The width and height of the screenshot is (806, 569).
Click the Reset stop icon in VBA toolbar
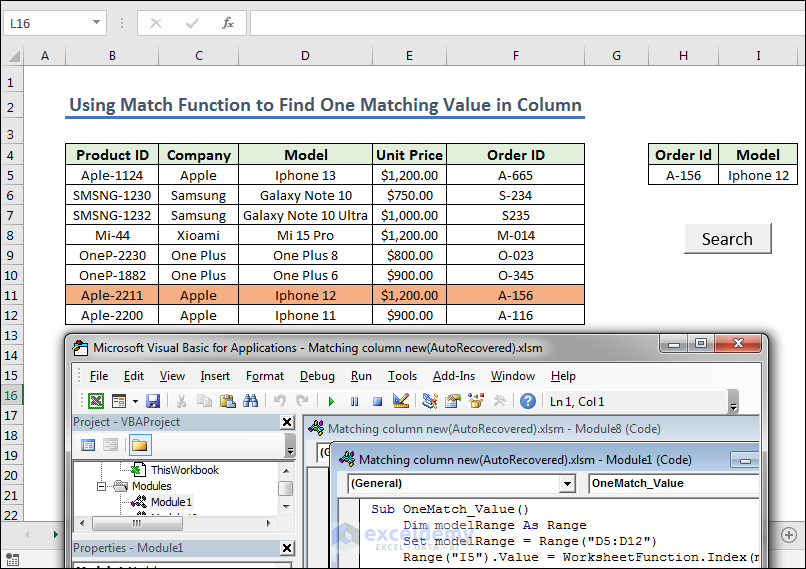pyautogui.click(x=377, y=401)
